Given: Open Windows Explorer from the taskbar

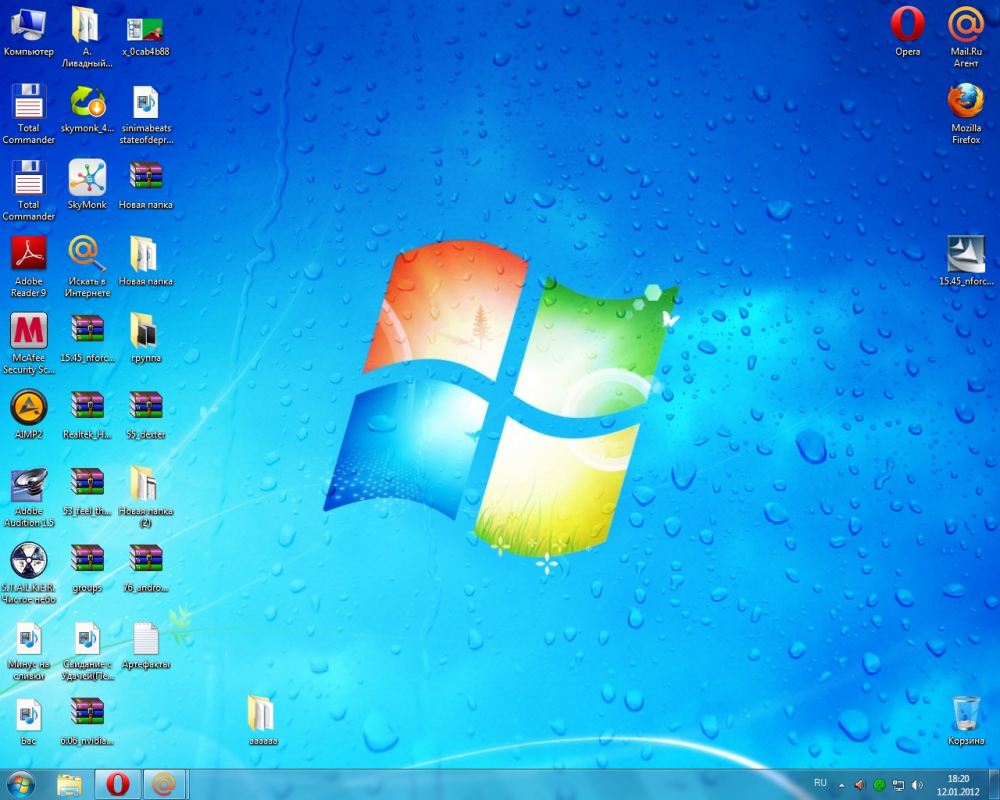Looking at the screenshot, I should click(x=70, y=784).
